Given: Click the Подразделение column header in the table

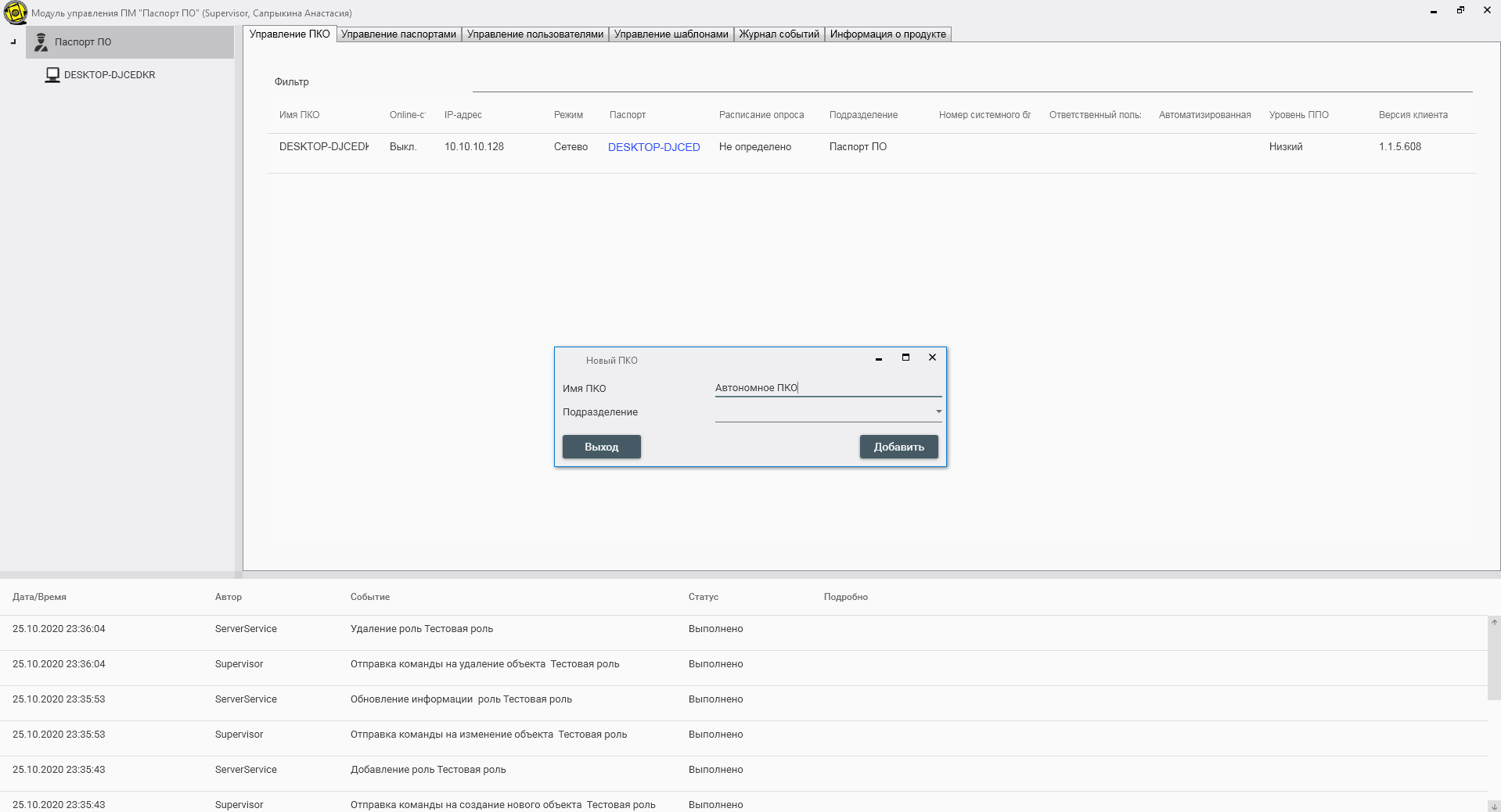Looking at the screenshot, I should pos(863,115).
